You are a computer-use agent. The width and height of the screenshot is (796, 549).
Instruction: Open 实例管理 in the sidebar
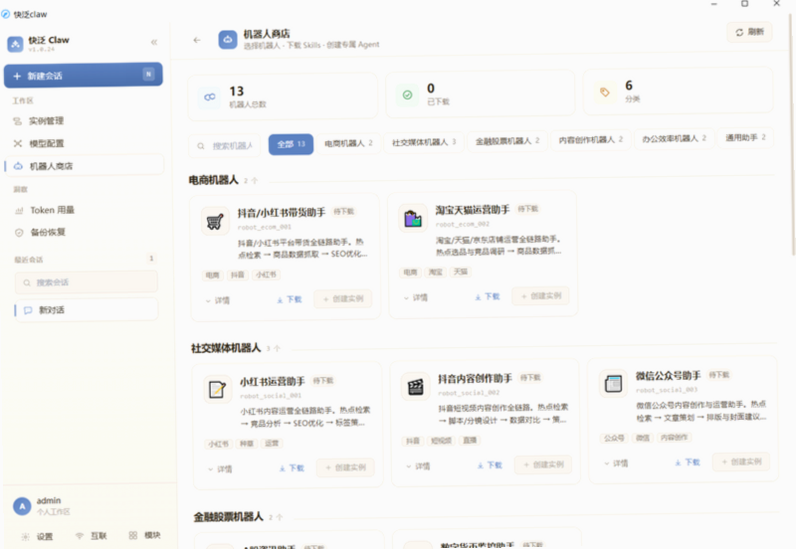[84, 121]
